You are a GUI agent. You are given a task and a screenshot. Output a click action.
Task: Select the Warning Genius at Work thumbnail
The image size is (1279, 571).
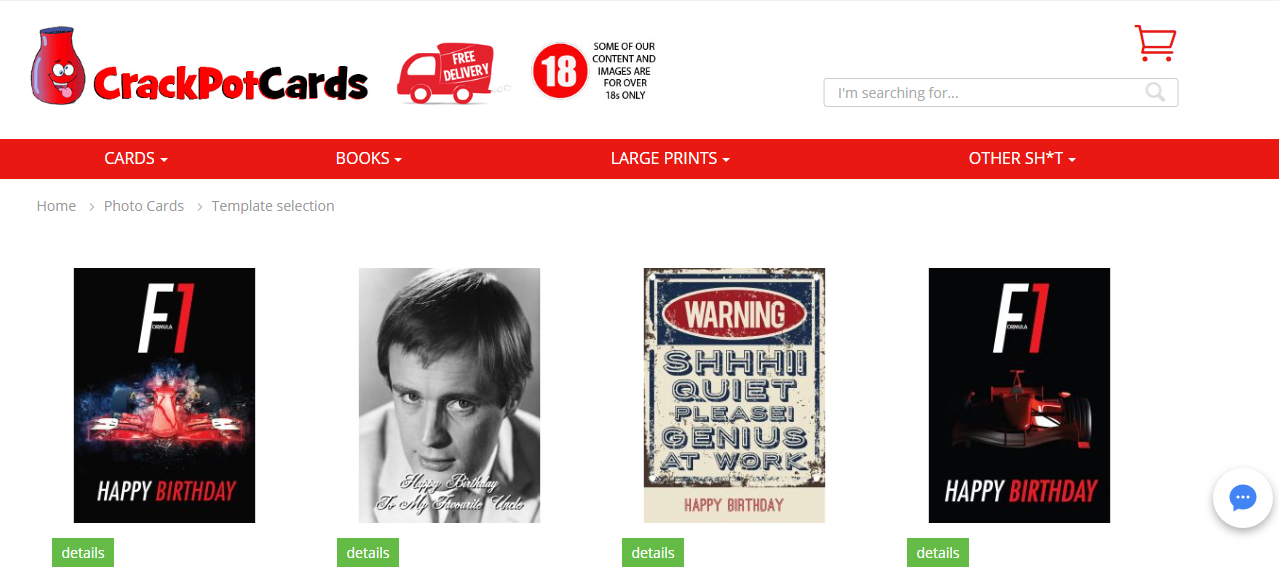(x=734, y=395)
